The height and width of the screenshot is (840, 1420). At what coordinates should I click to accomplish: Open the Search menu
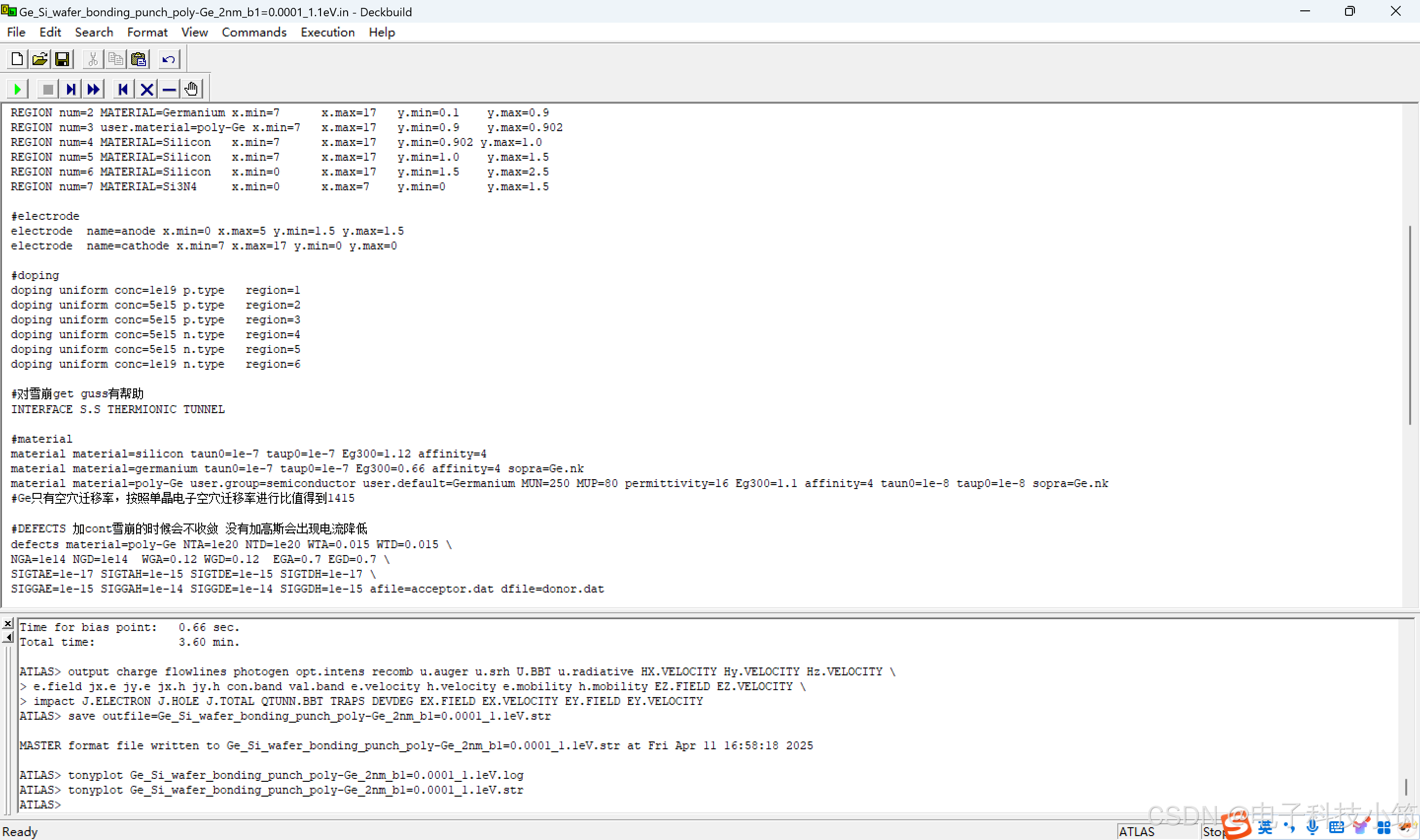[94, 32]
